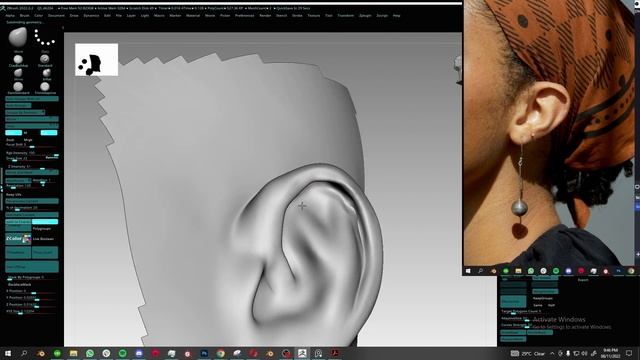
Task: Click the black silhouette alpha thumbnail on canvas
Action: point(96,60)
